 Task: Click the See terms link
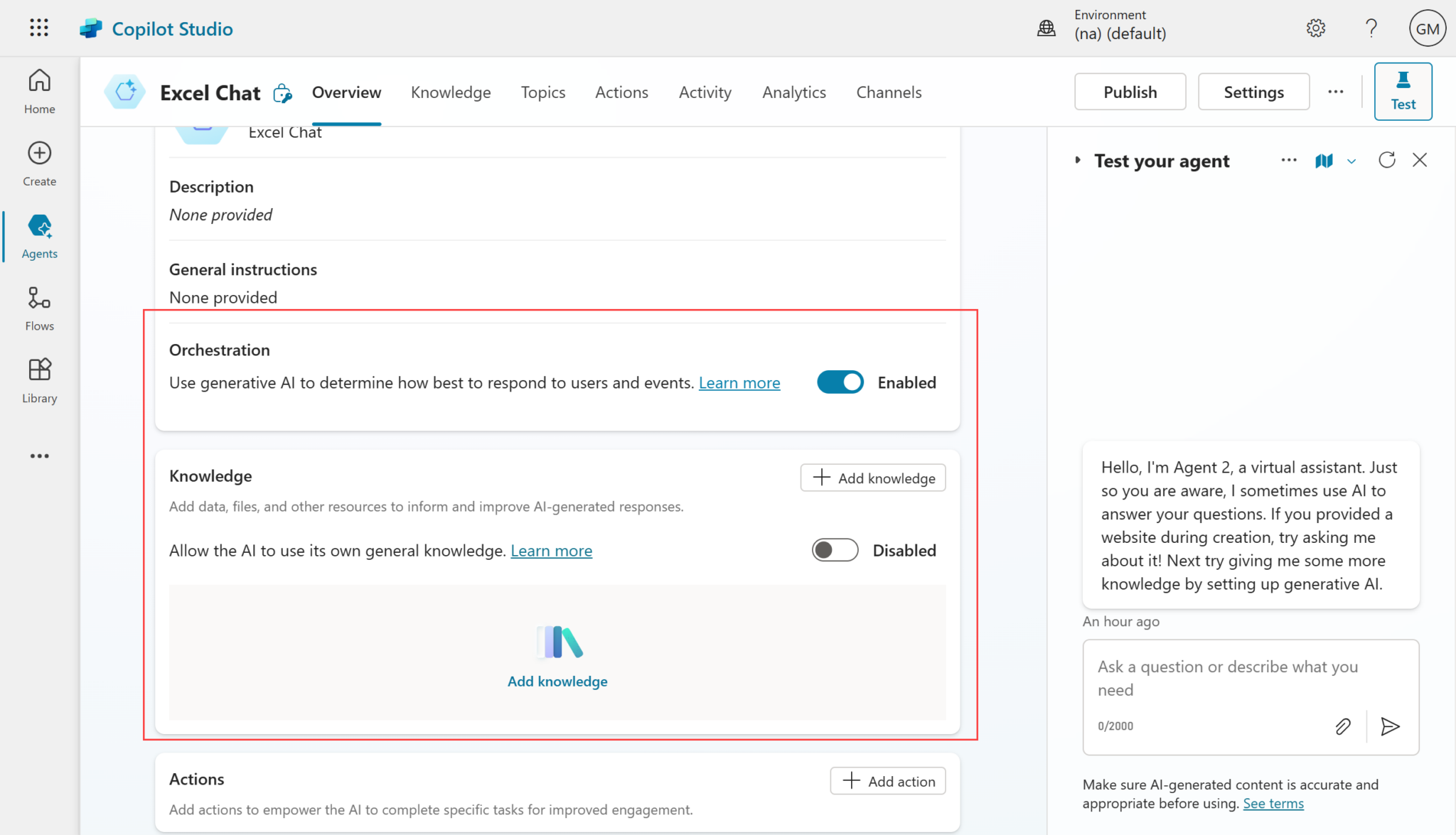(1273, 804)
